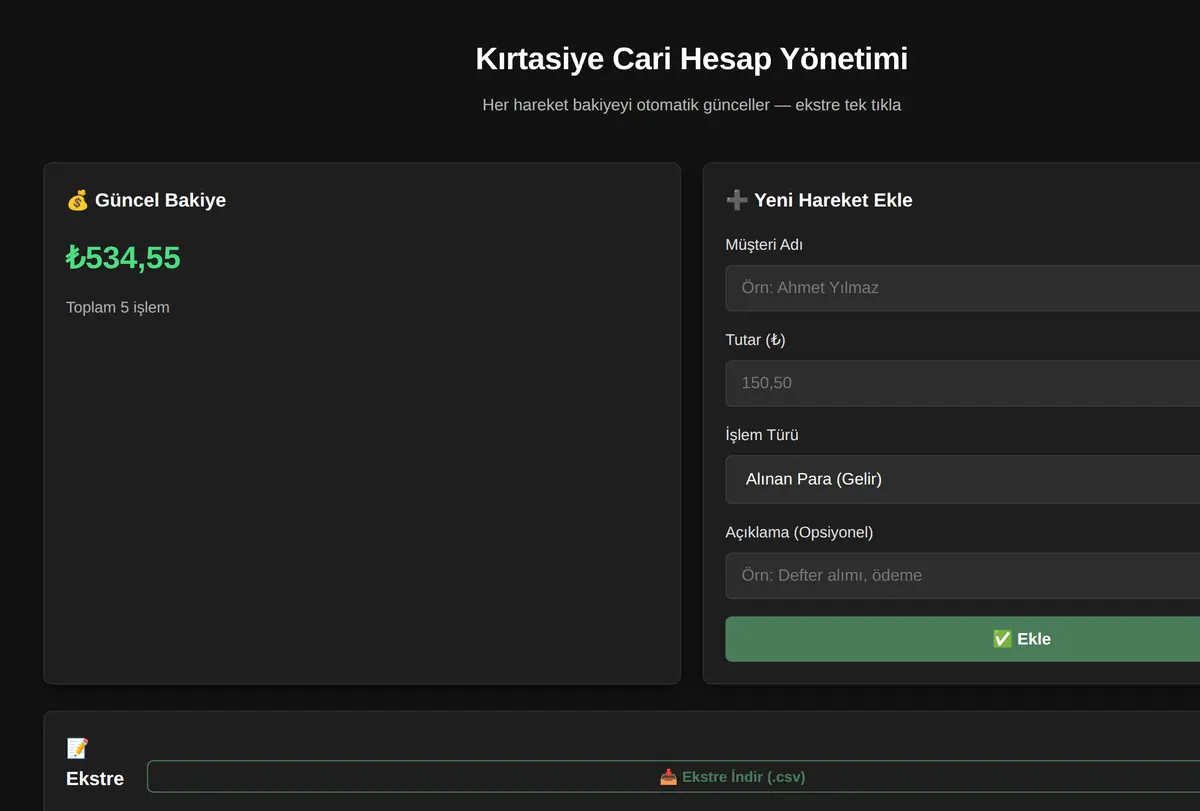The height and width of the screenshot is (811, 1200).
Task: Click the plus icon beside Yeni Hareket Ekle
Action: point(736,200)
